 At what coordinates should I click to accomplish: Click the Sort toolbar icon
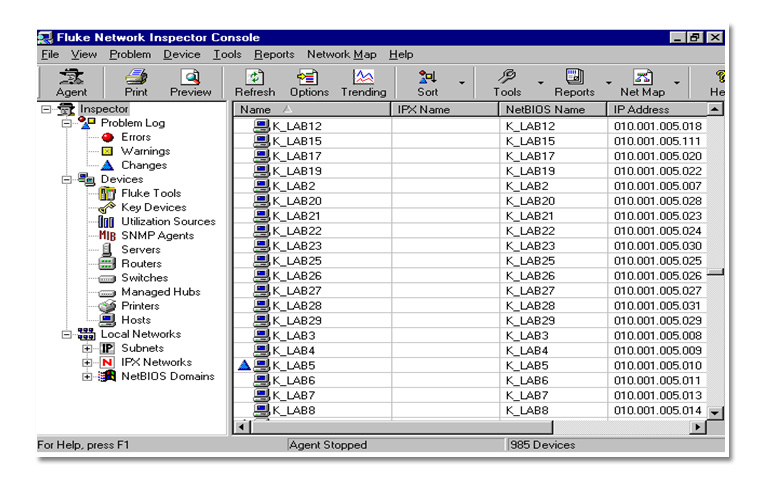click(x=427, y=82)
